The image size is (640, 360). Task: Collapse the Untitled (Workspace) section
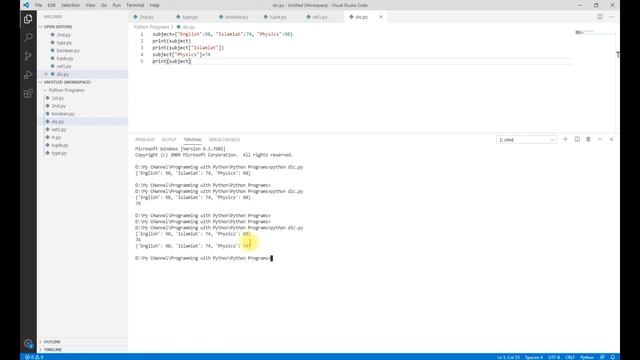[67, 82]
